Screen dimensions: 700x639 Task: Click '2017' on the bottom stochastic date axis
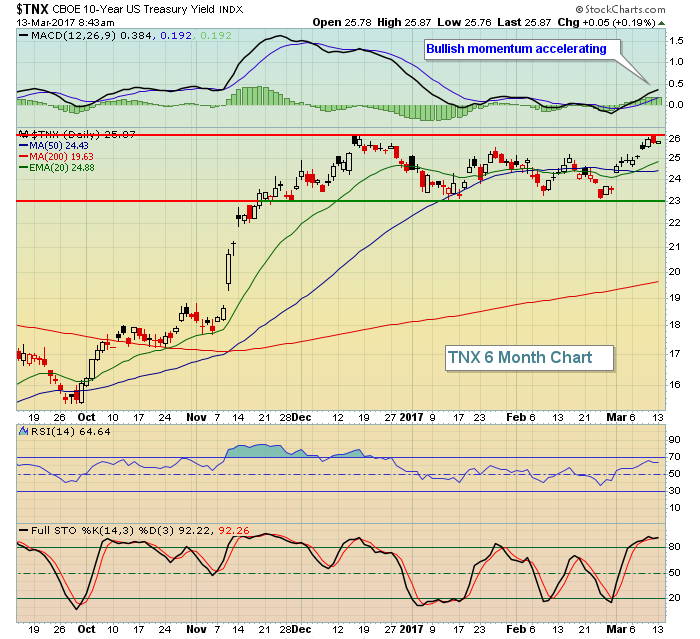coord(411,630)
